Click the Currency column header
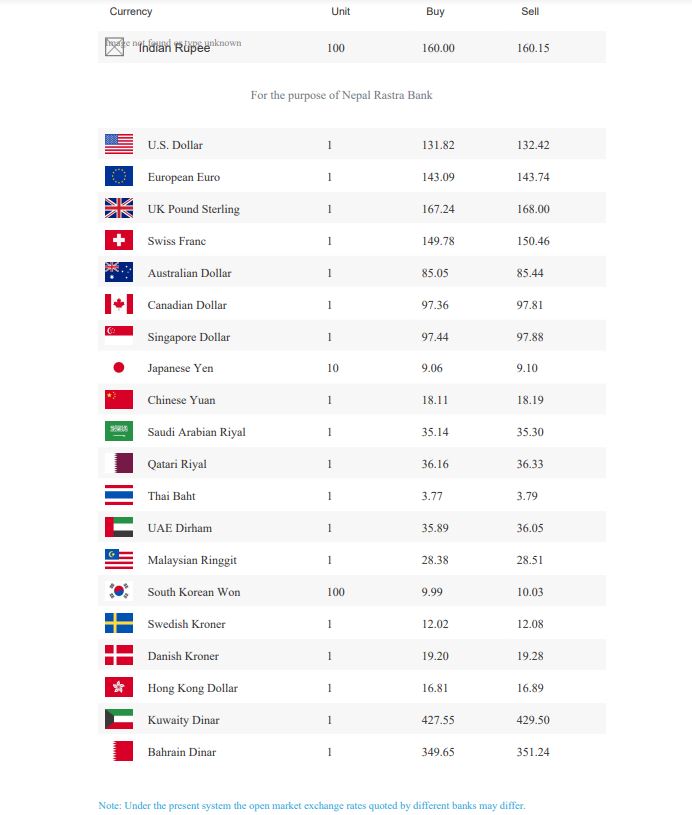 [x=130, y=11]
